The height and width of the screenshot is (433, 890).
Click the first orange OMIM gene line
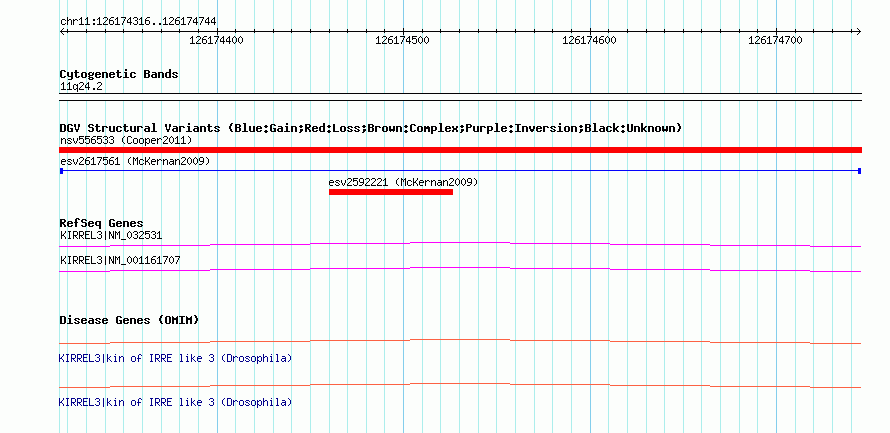click(x=460, y=342)
